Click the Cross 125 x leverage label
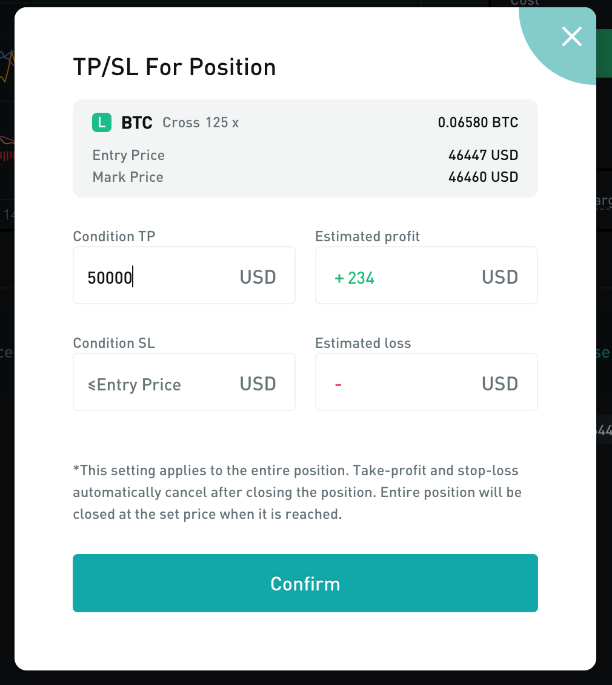 (201, 123)
